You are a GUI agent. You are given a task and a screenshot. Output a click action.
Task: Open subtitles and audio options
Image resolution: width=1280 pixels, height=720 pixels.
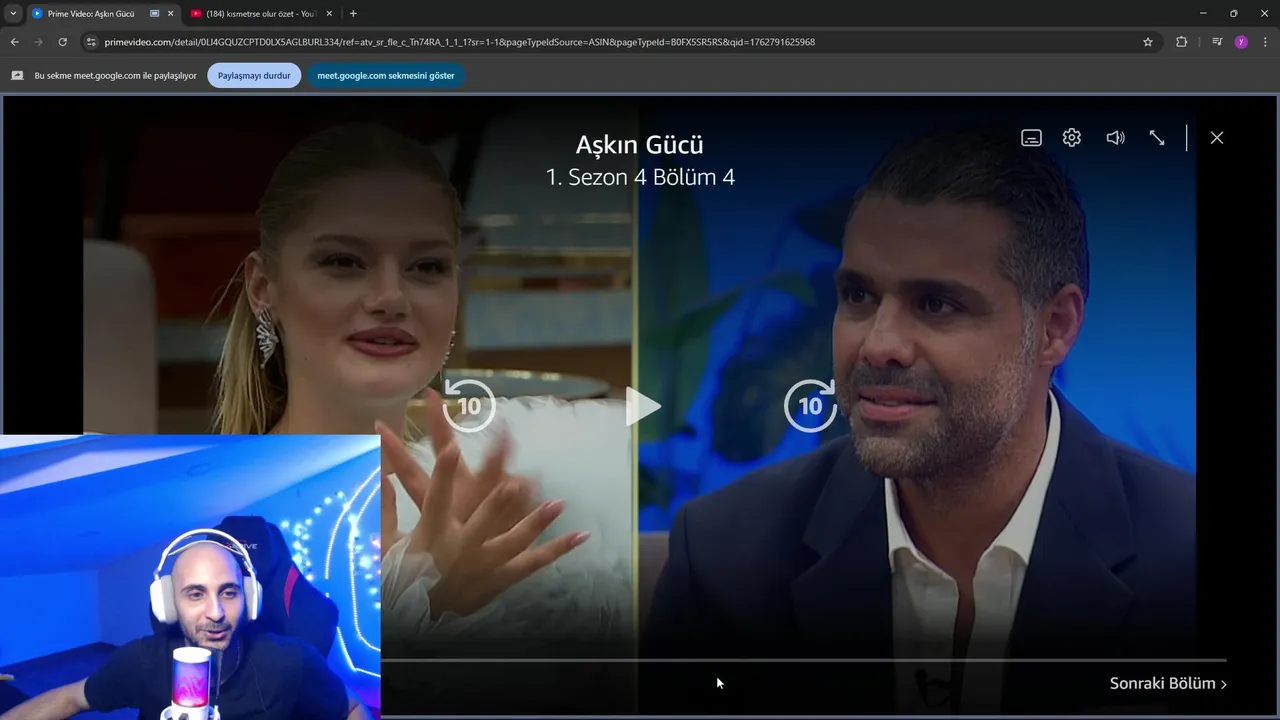click(1031, 138)
